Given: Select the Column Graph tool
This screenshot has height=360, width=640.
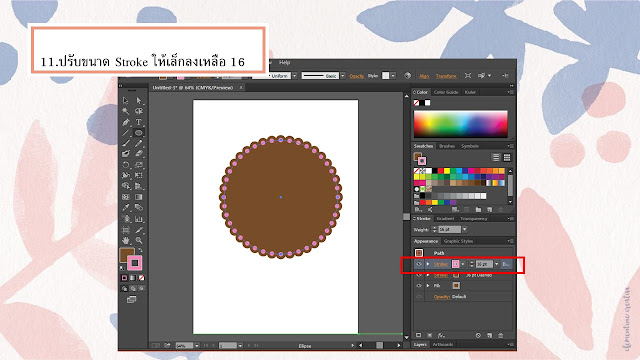Looking at the screenshot, I should click(139, 219).
